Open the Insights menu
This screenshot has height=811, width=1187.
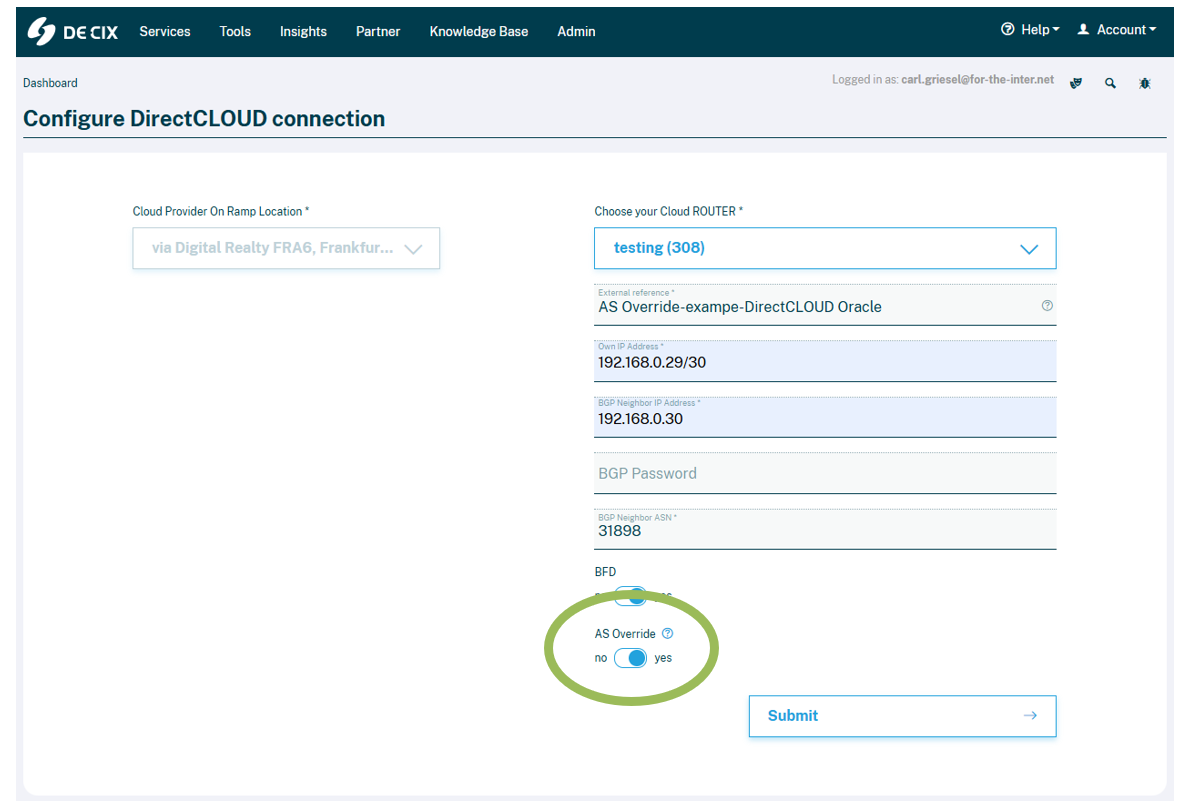point(303,32)
